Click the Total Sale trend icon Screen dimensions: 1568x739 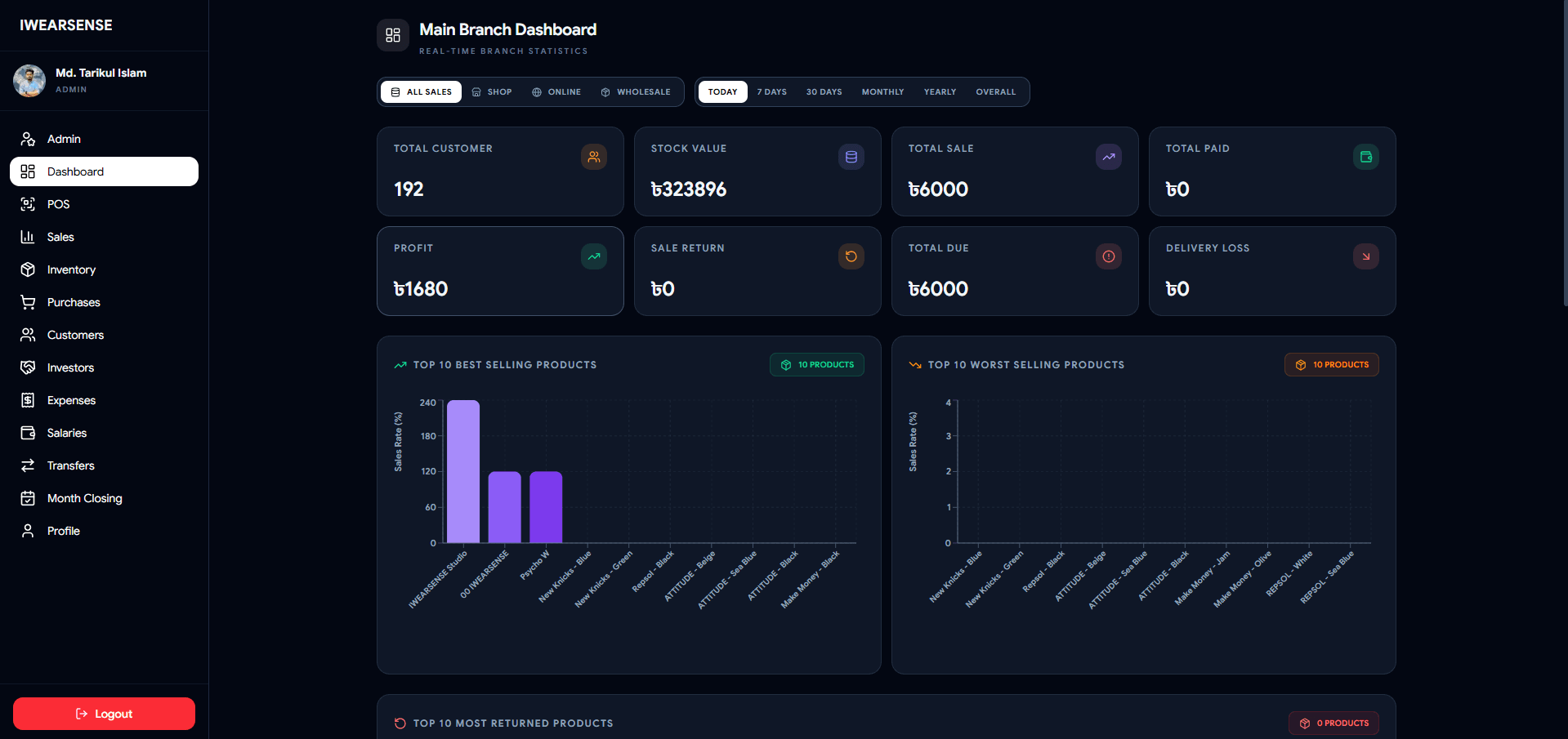1109,157
